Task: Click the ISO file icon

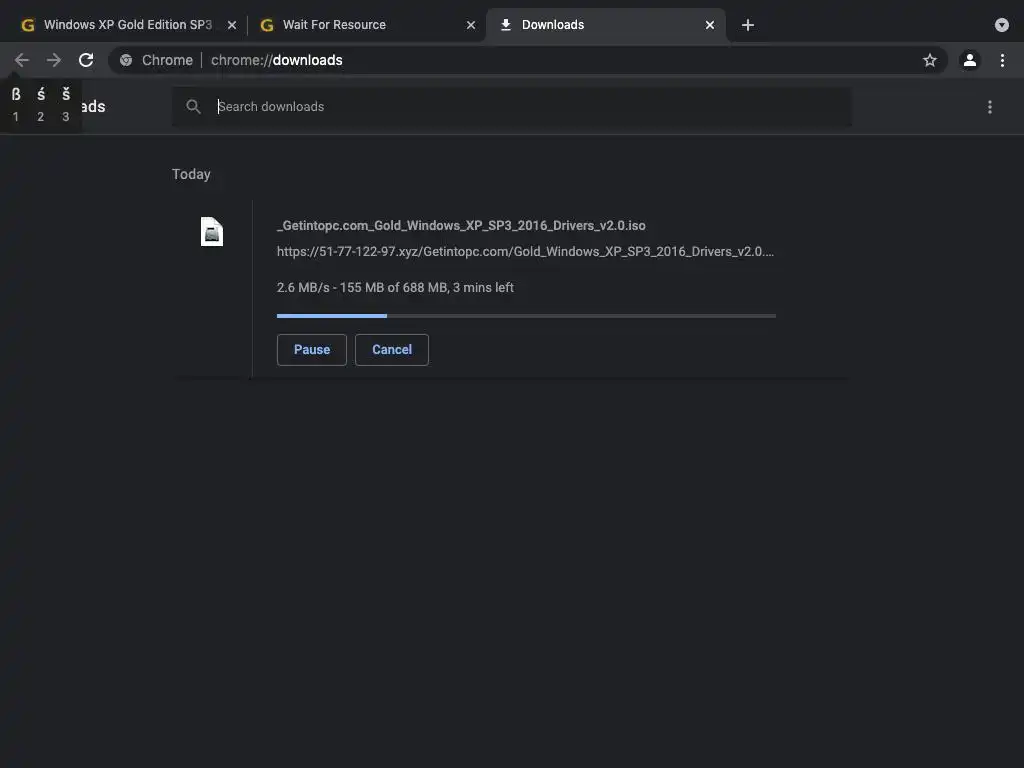Action: (212, 231)
